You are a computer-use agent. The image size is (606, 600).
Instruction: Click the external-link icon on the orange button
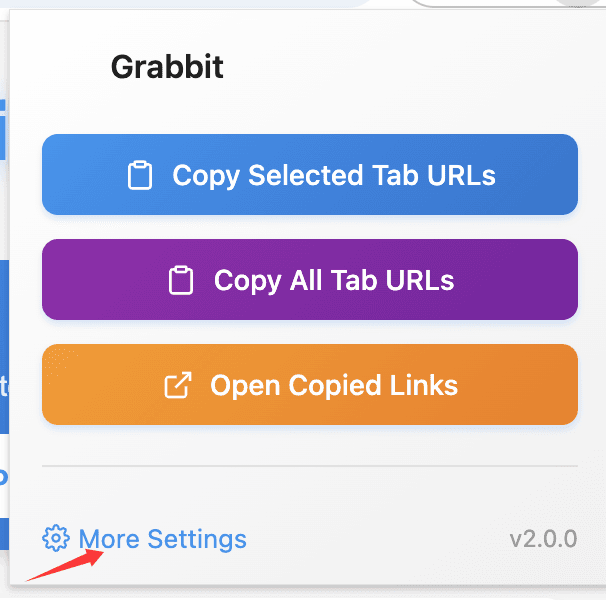pos(177,386)
